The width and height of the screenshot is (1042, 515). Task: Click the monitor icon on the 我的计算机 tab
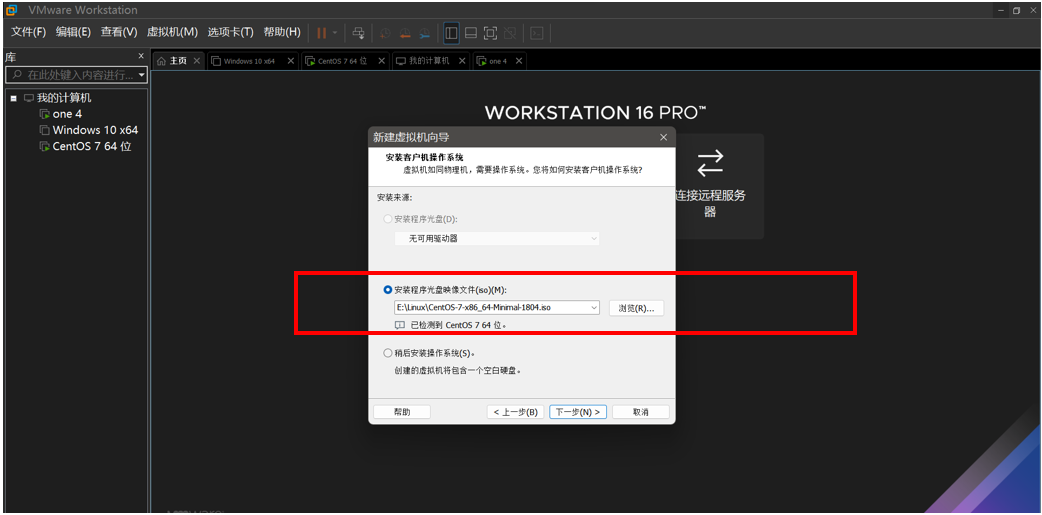pos(401,61)
